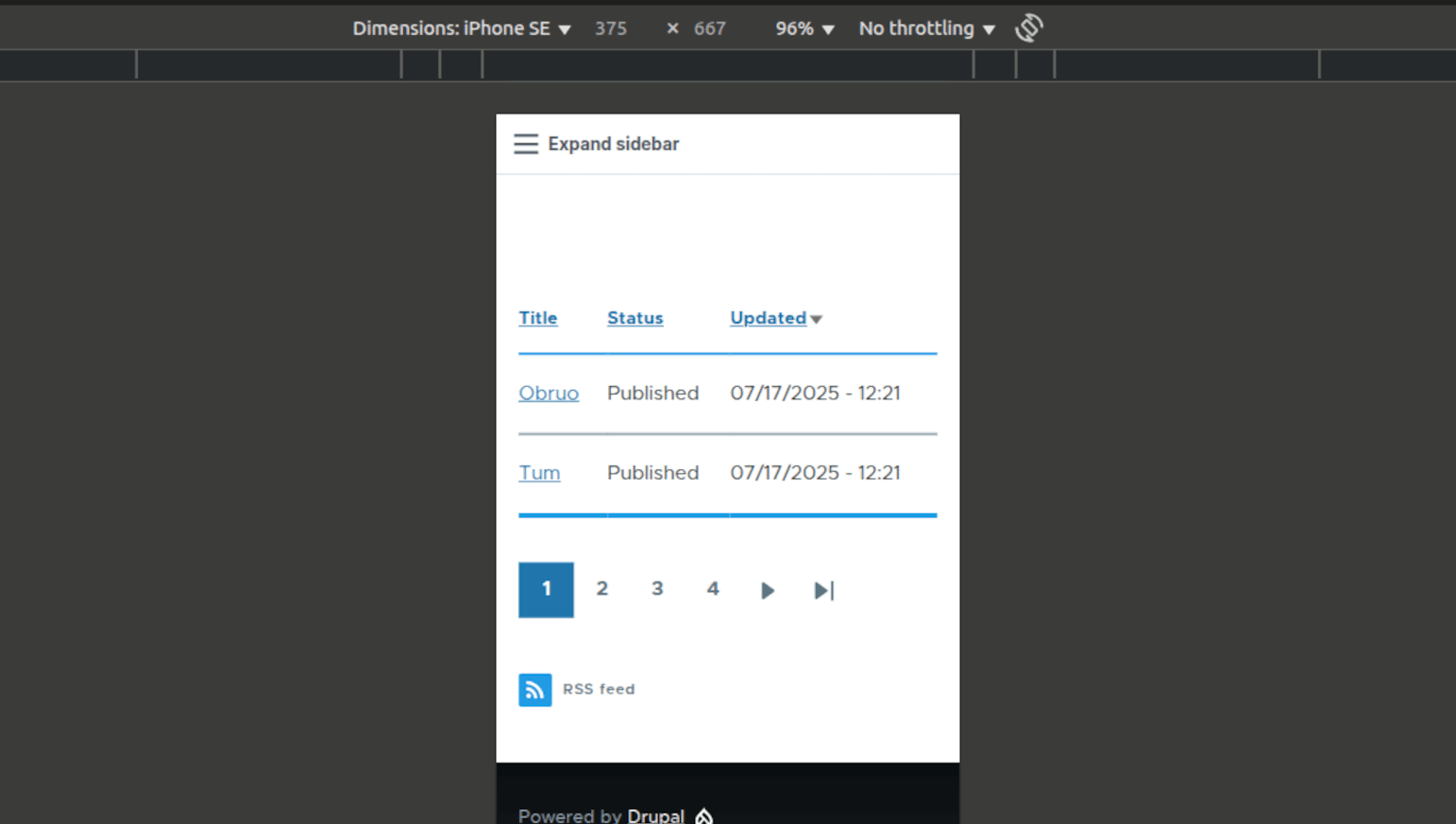Screen dimensions: 1456x824
Task: Open the Tum content item
Action: pos(539,473)
